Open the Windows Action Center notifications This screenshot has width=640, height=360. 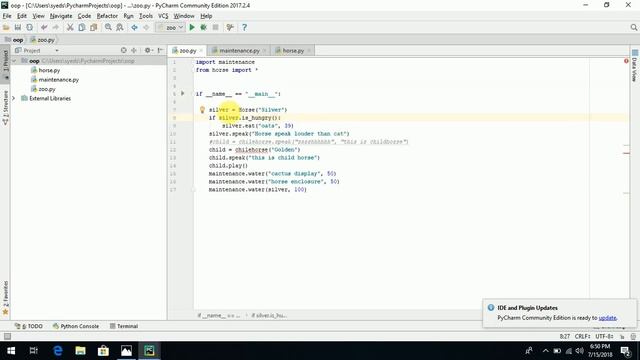click(625, 351)
